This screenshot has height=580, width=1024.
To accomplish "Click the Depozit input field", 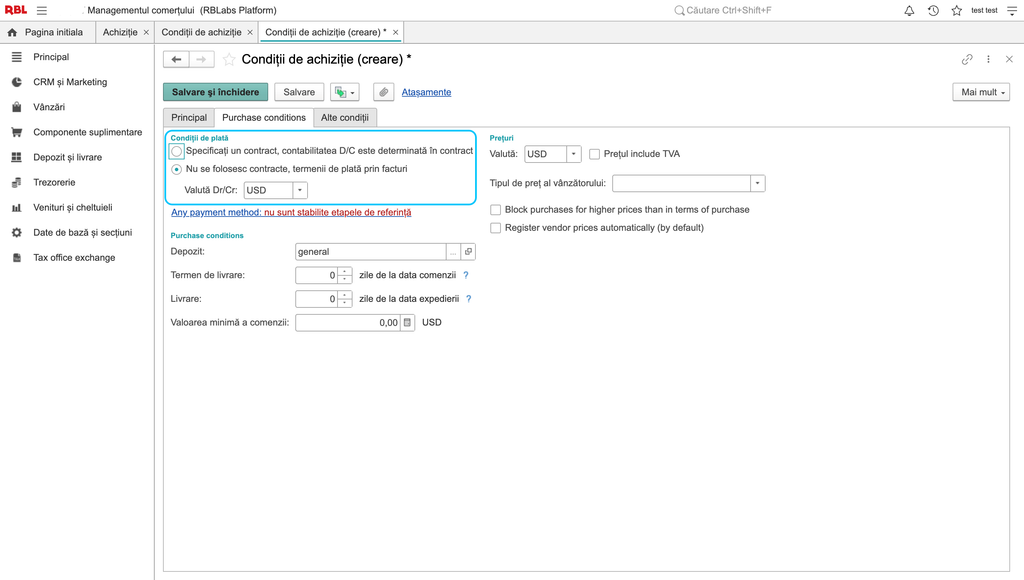I will [370, 251].
